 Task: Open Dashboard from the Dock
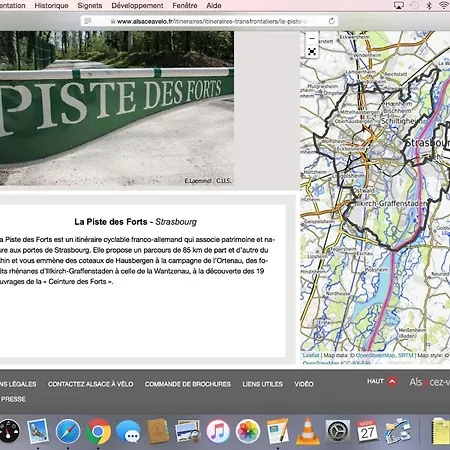tap(8, 431)
